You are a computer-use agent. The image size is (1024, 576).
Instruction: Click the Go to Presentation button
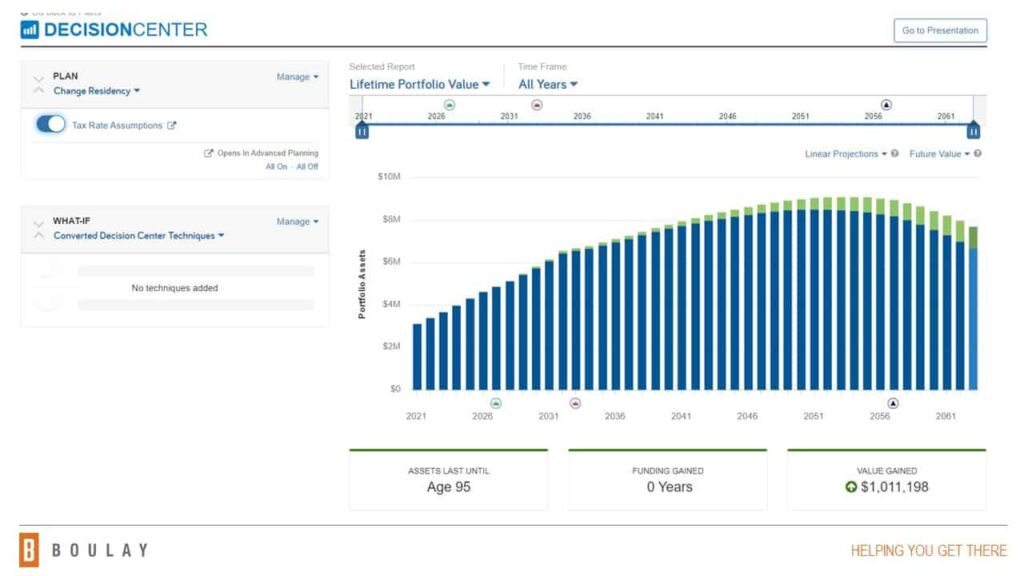pos(939,31)
